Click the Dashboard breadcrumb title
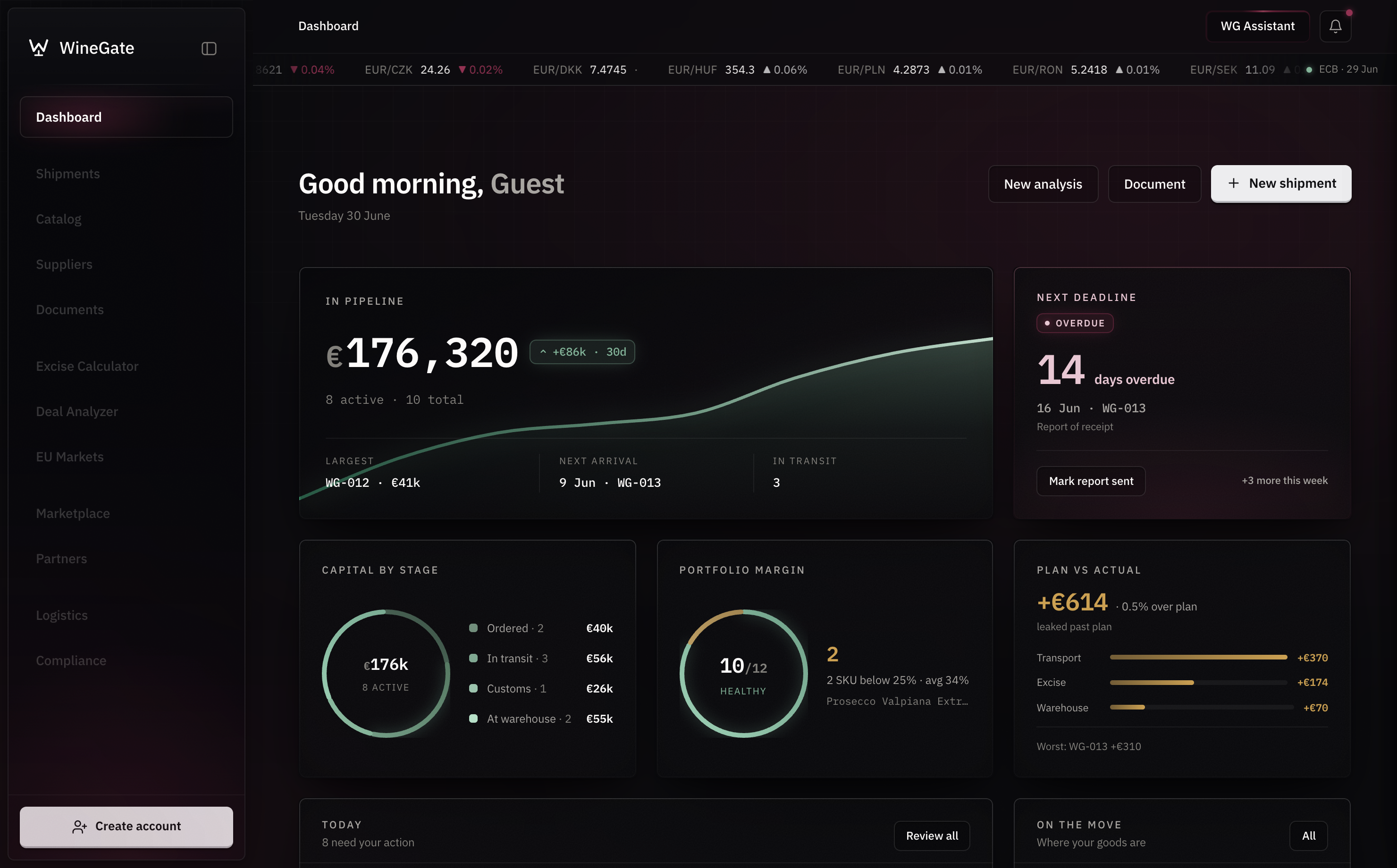 (x=328, y=26)
